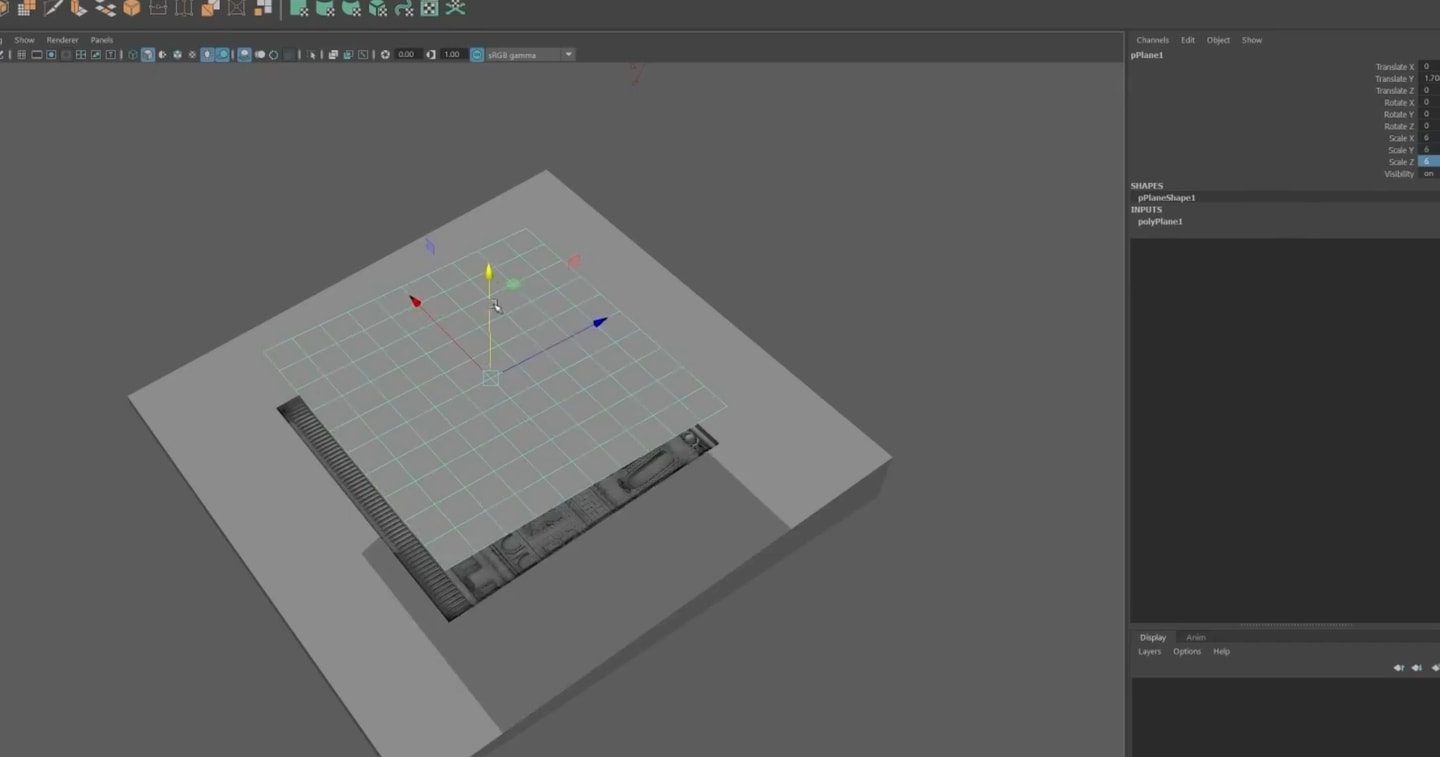Click the green planar UV mapping icon
Viewport: 1440px width, 757px height.
pos(298,8)
